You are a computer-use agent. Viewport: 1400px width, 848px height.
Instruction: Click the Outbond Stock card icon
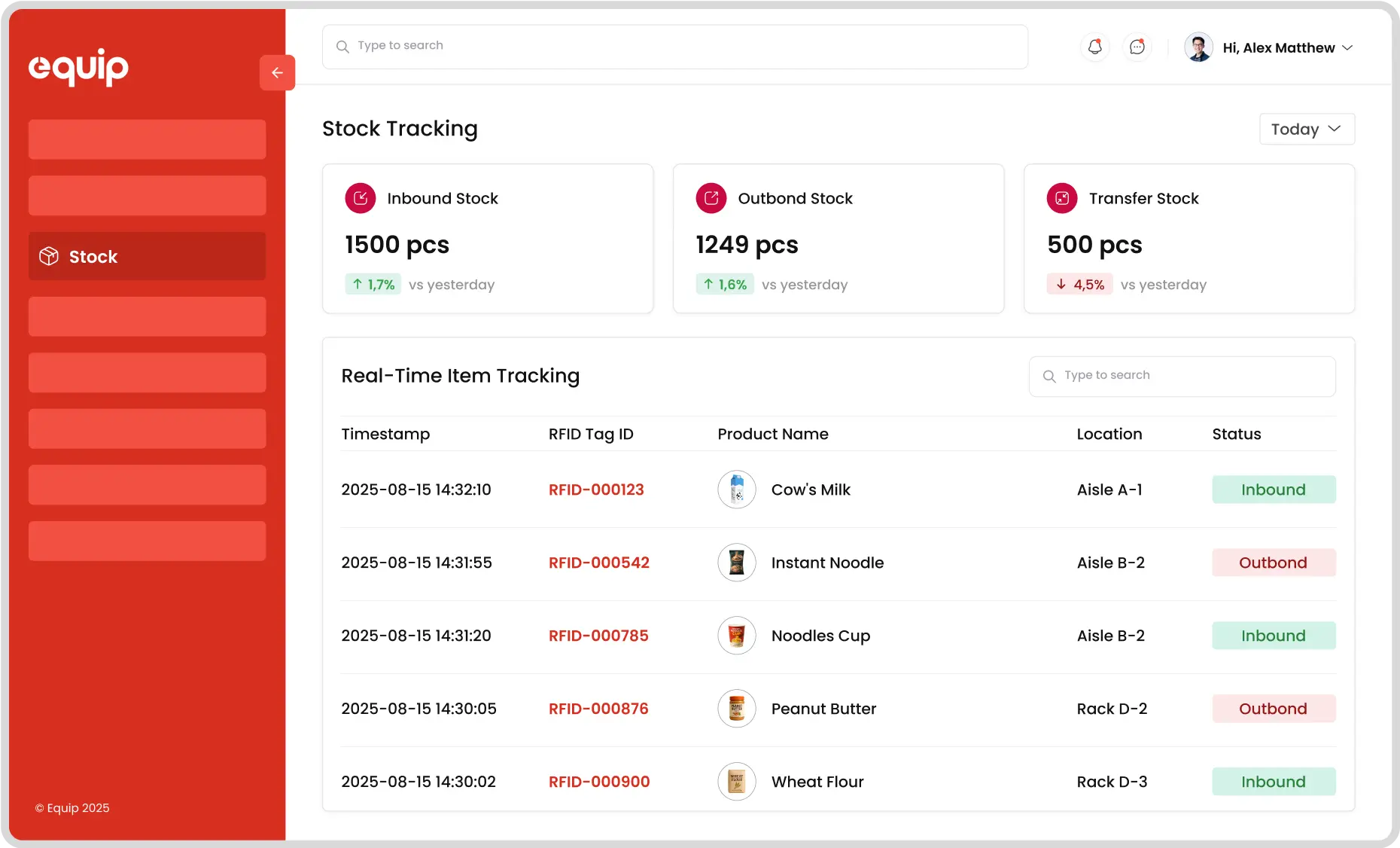tap(711, 198)
